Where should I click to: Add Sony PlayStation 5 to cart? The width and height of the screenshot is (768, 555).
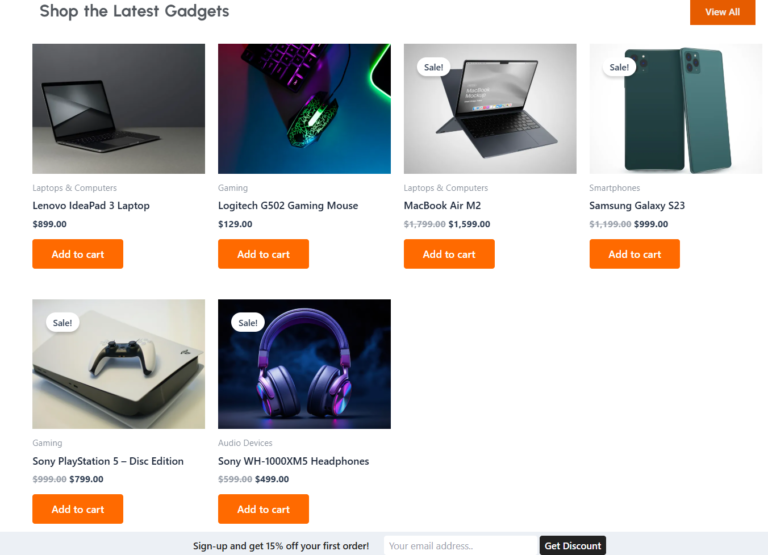click(77, 509)
